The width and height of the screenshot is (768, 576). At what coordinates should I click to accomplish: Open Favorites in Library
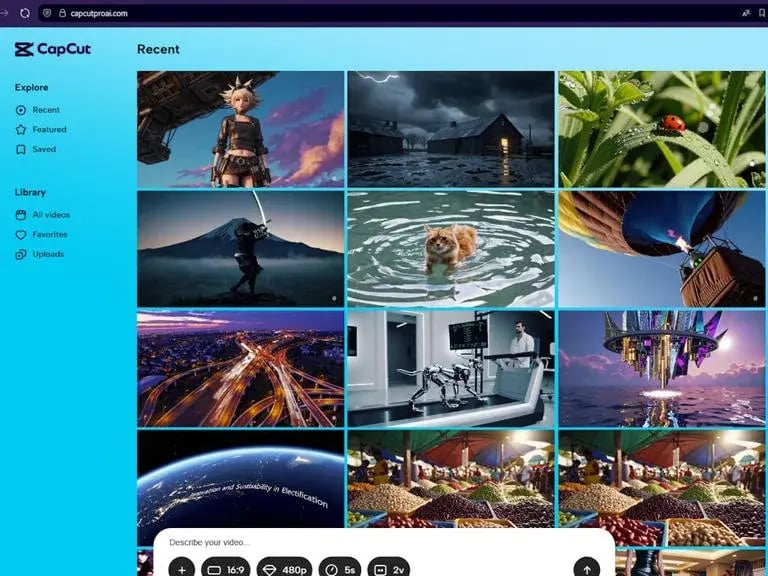click(x=41, y=235)
